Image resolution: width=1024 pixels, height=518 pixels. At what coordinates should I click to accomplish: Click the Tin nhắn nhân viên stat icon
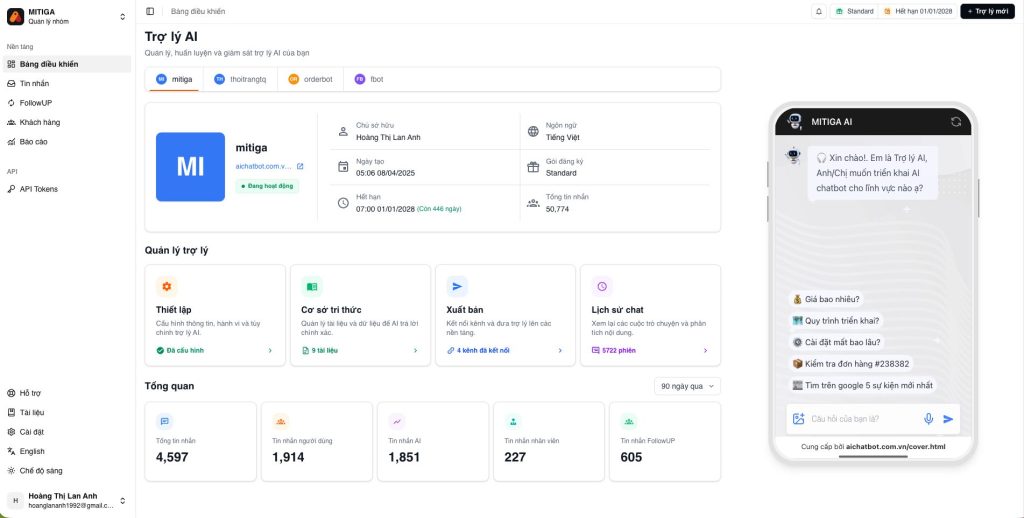tap(513, 421)
